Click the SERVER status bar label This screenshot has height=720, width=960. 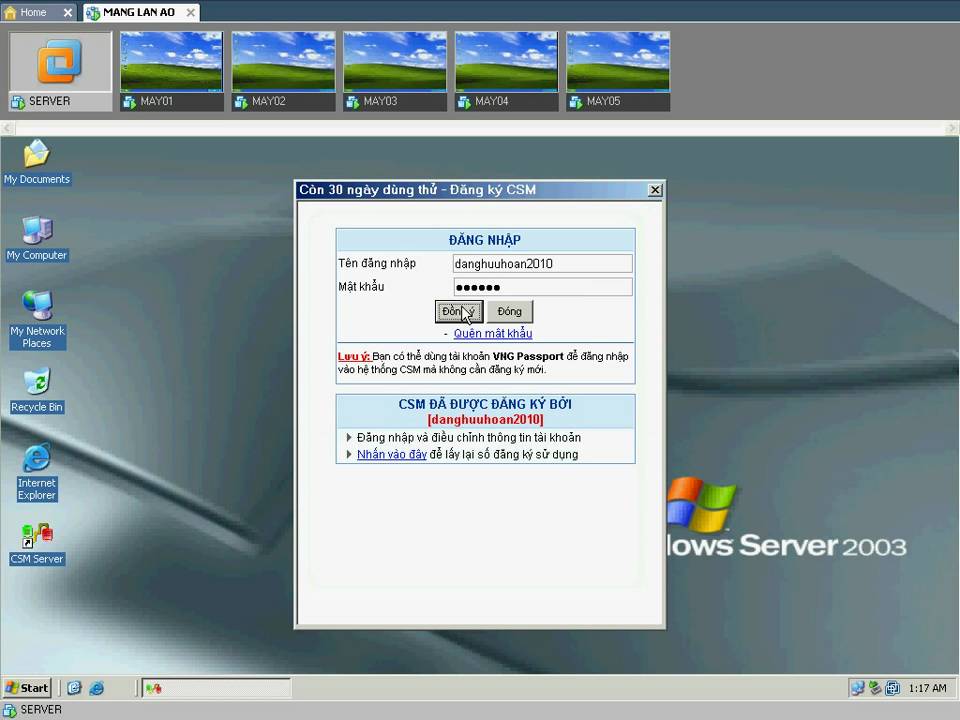click(41, 710)
